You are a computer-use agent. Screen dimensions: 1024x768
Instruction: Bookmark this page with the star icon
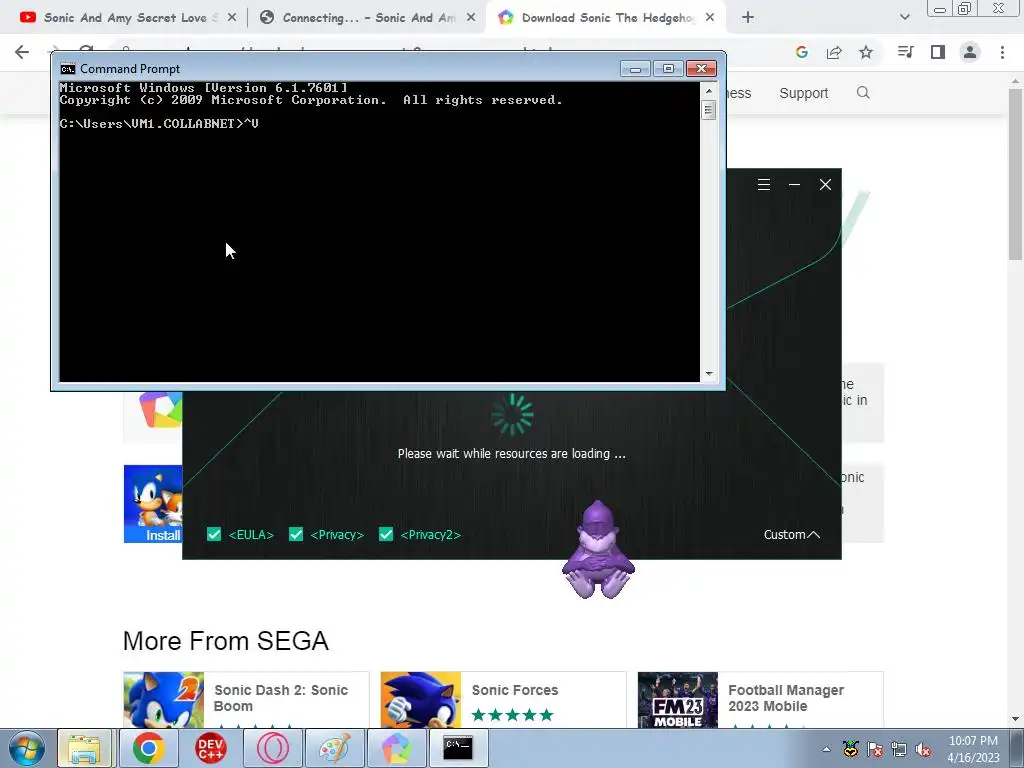tap(866, 52)
